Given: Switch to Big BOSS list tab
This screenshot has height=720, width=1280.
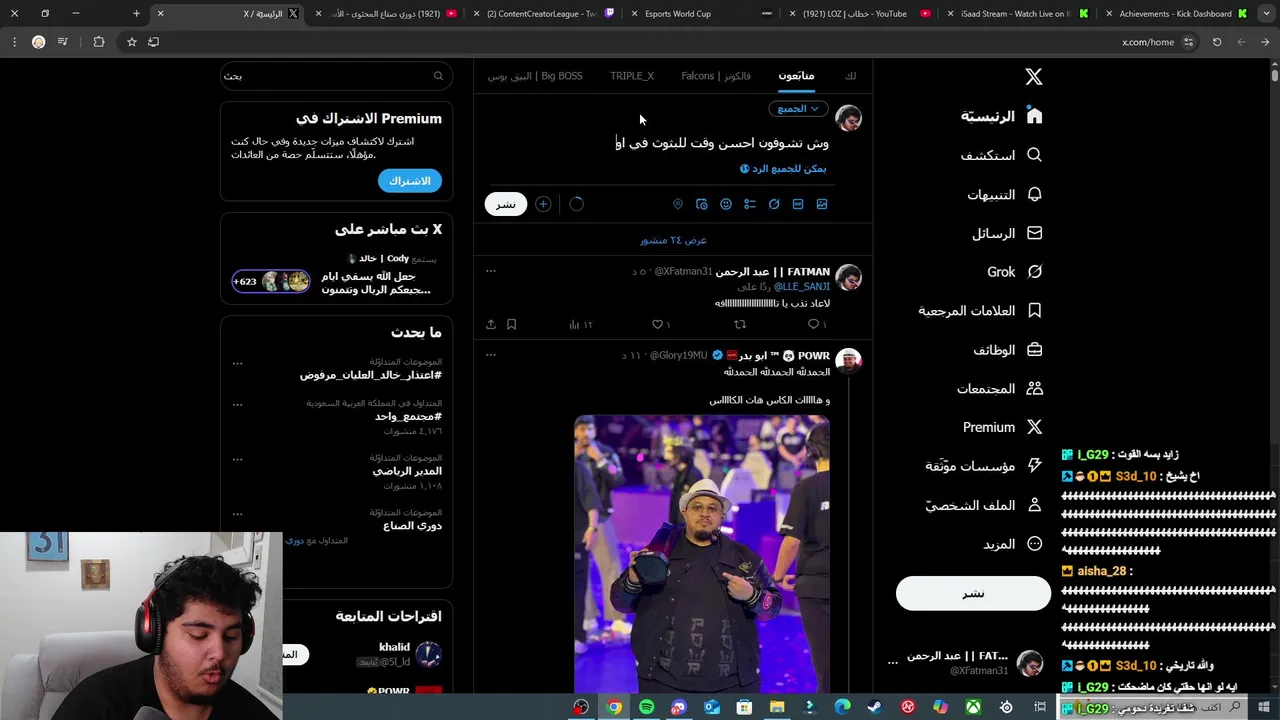Looking at the screenshot, I should (x=535, y=76).
